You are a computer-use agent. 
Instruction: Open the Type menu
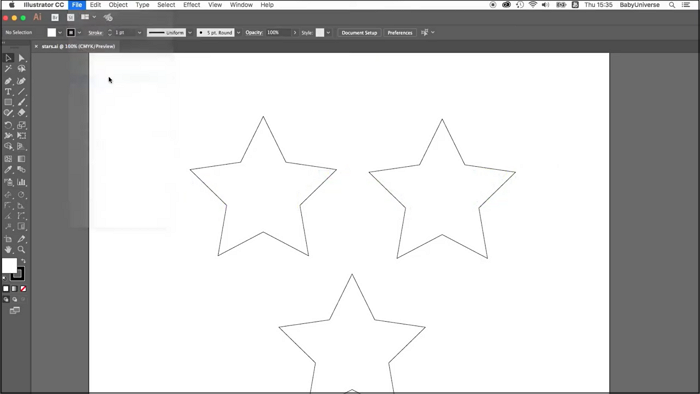pyautogui.click(x=142, y=5)
